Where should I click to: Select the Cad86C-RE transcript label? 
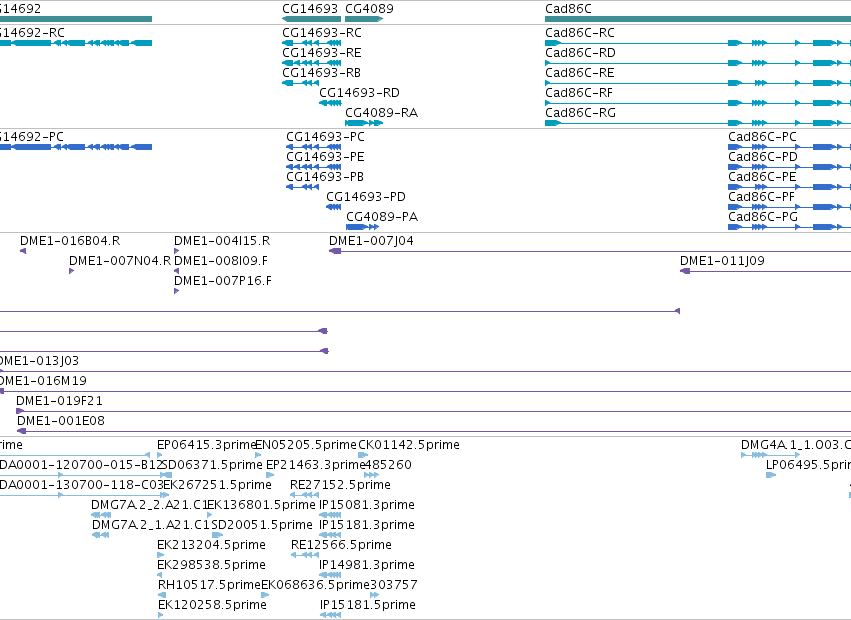coord(580,73)
